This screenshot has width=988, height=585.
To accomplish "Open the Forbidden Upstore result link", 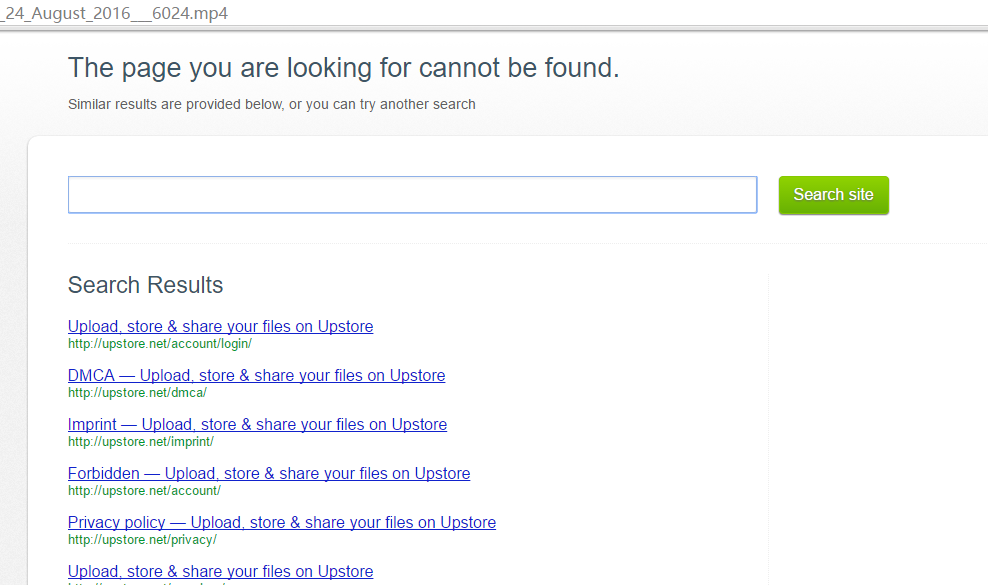I will coord(269,474).
